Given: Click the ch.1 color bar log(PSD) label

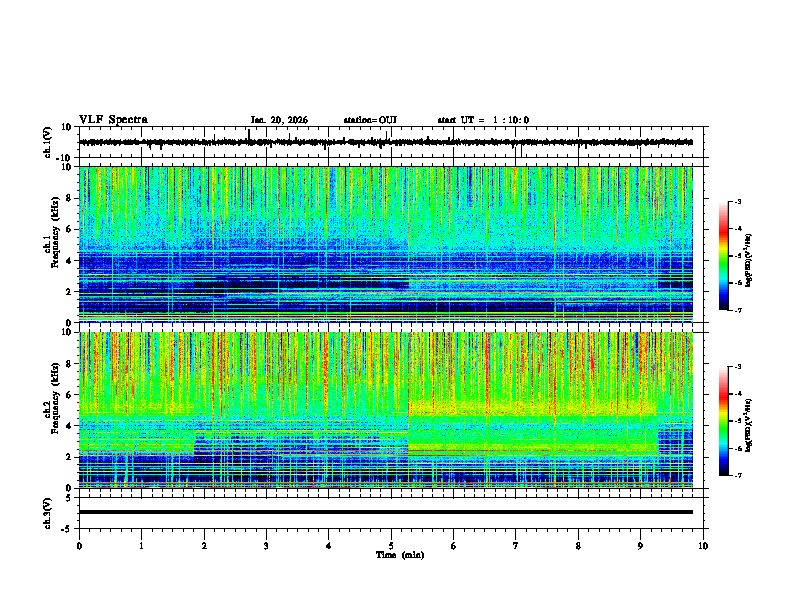Looking at the screenshot, I should pyautogui.click(x=748, y=260).
